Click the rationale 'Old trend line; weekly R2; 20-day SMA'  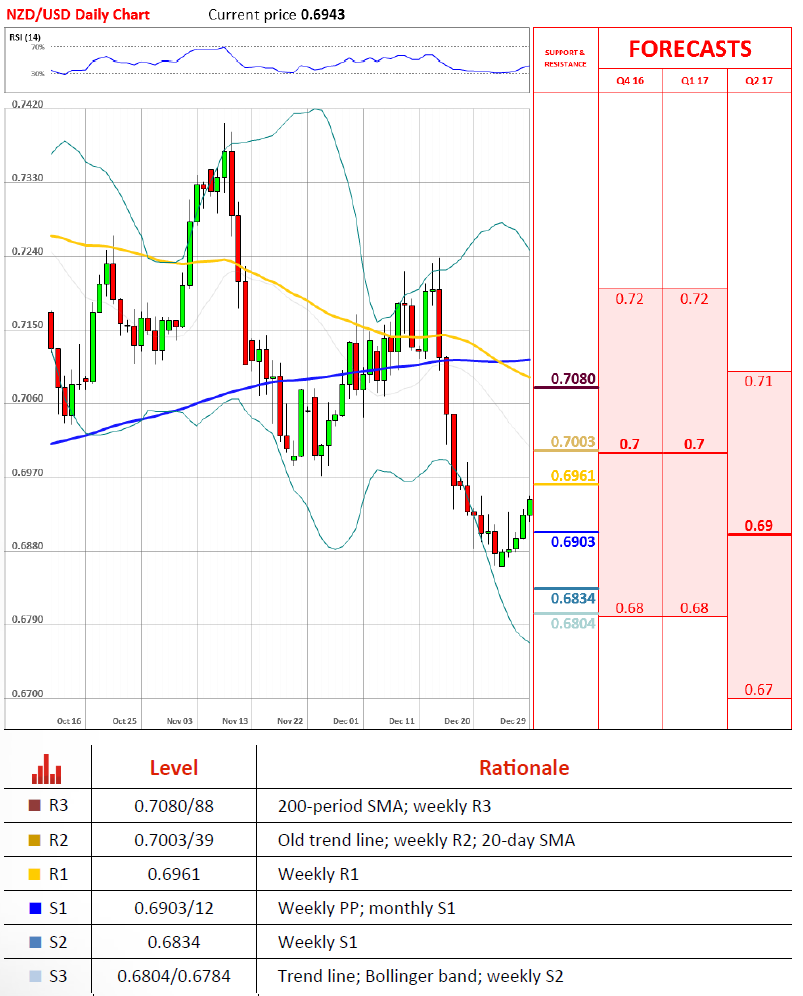426,840
